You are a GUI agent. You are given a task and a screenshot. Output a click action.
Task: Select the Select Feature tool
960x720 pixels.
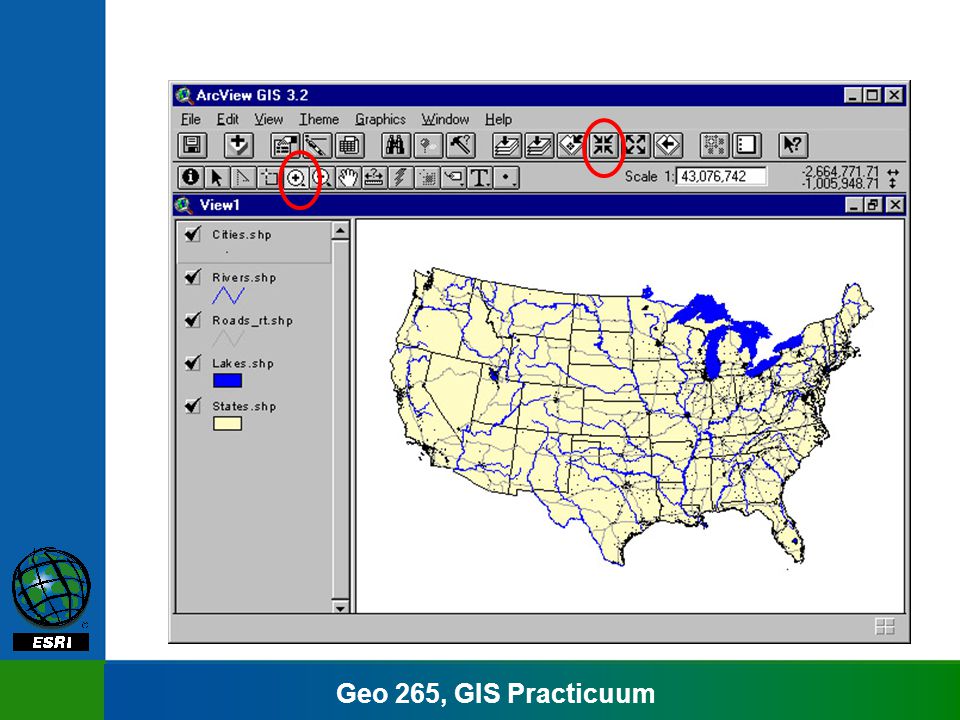269,178
